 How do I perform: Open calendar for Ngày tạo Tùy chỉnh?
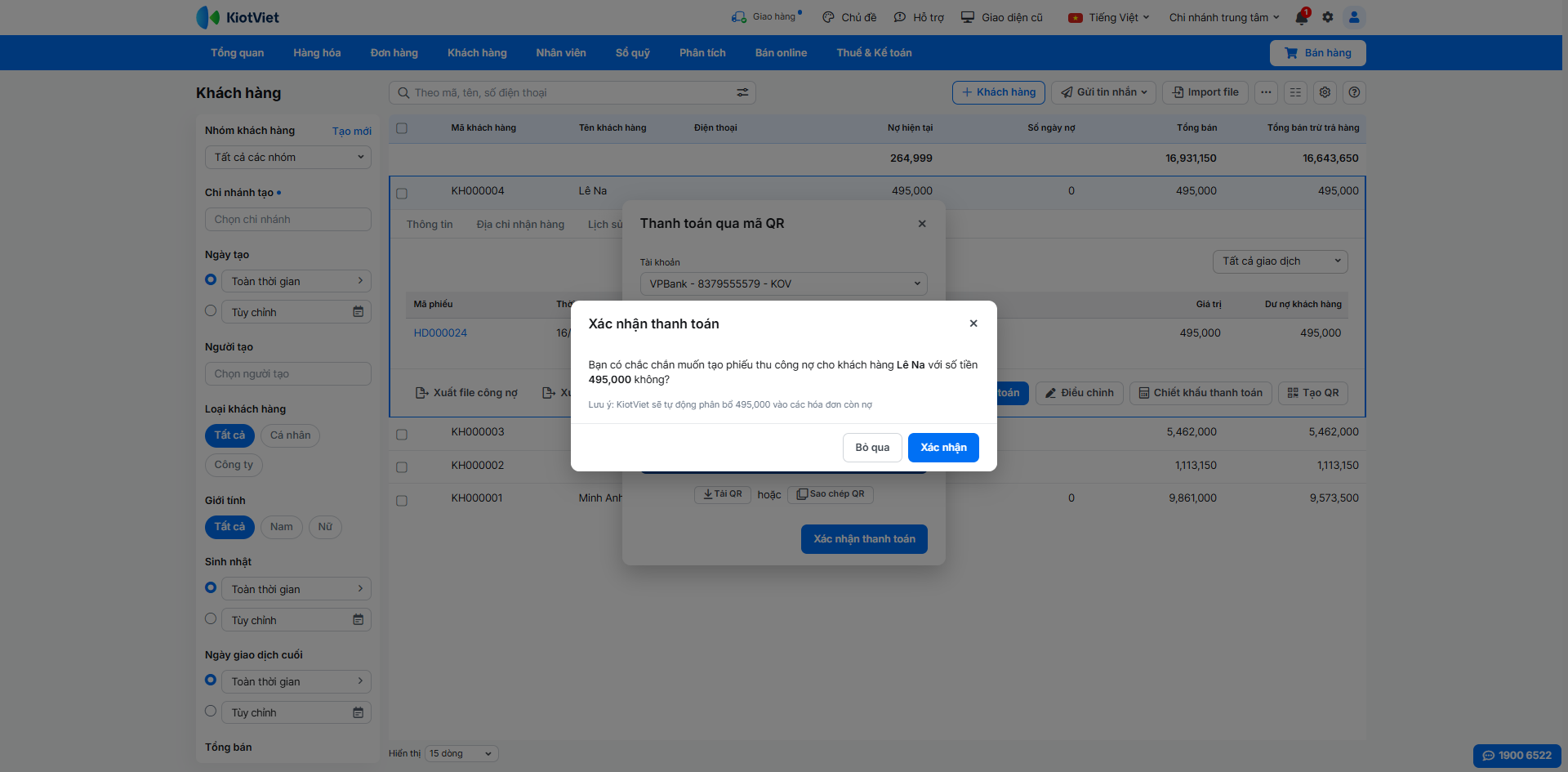[358, 312]
